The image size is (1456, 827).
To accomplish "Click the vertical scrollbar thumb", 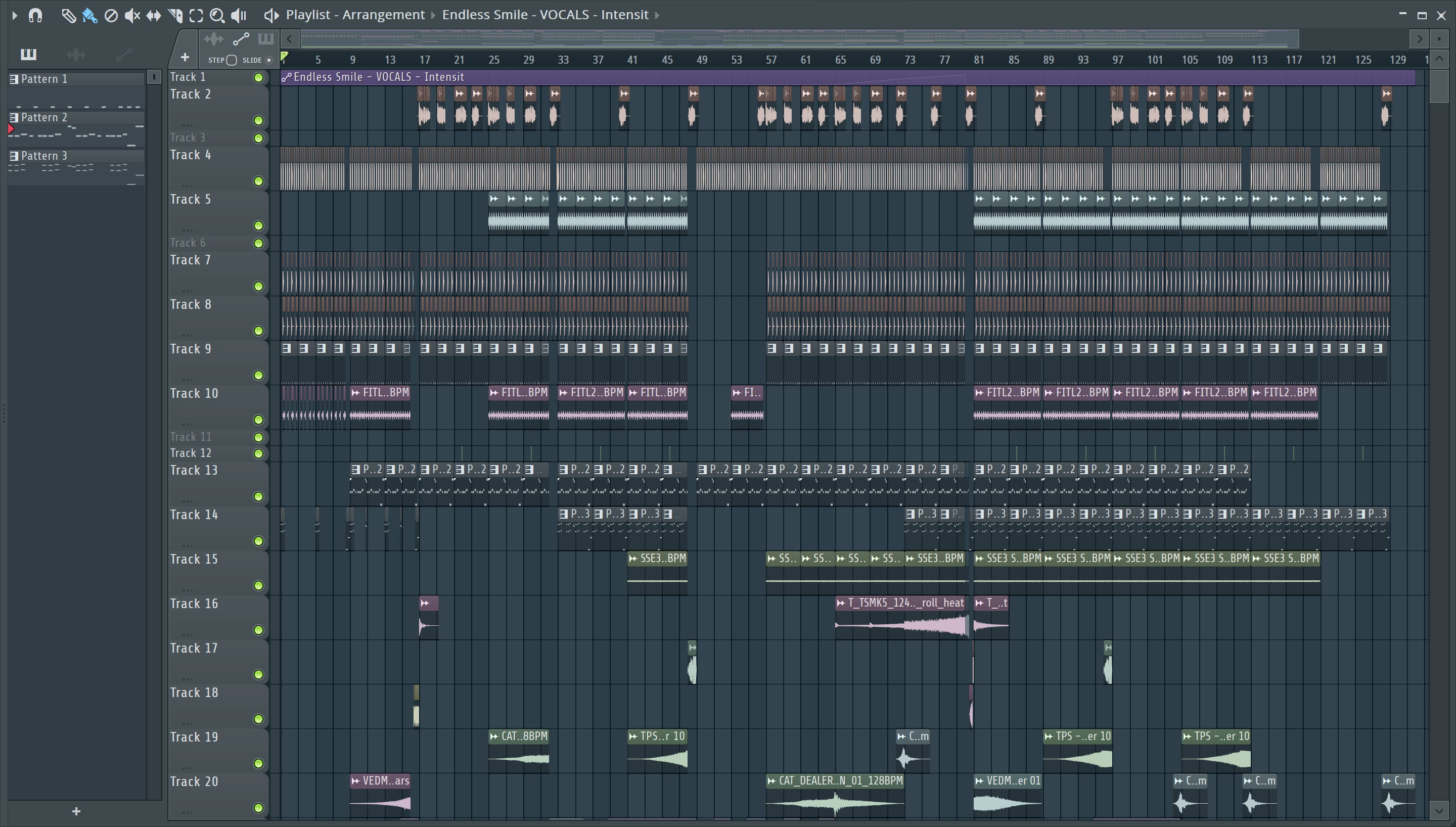I will coord(1439,86).
